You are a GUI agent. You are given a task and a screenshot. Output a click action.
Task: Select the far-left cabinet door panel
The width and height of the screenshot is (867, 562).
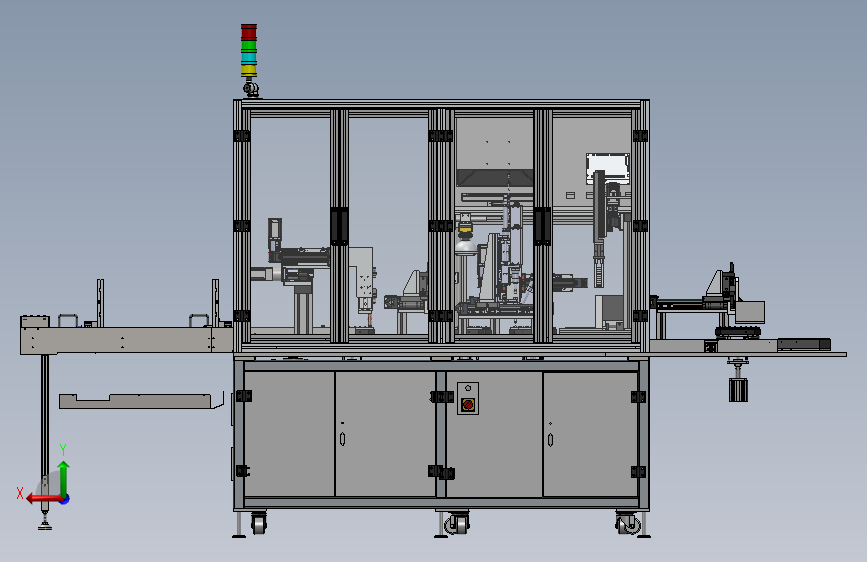click(289, 434)
